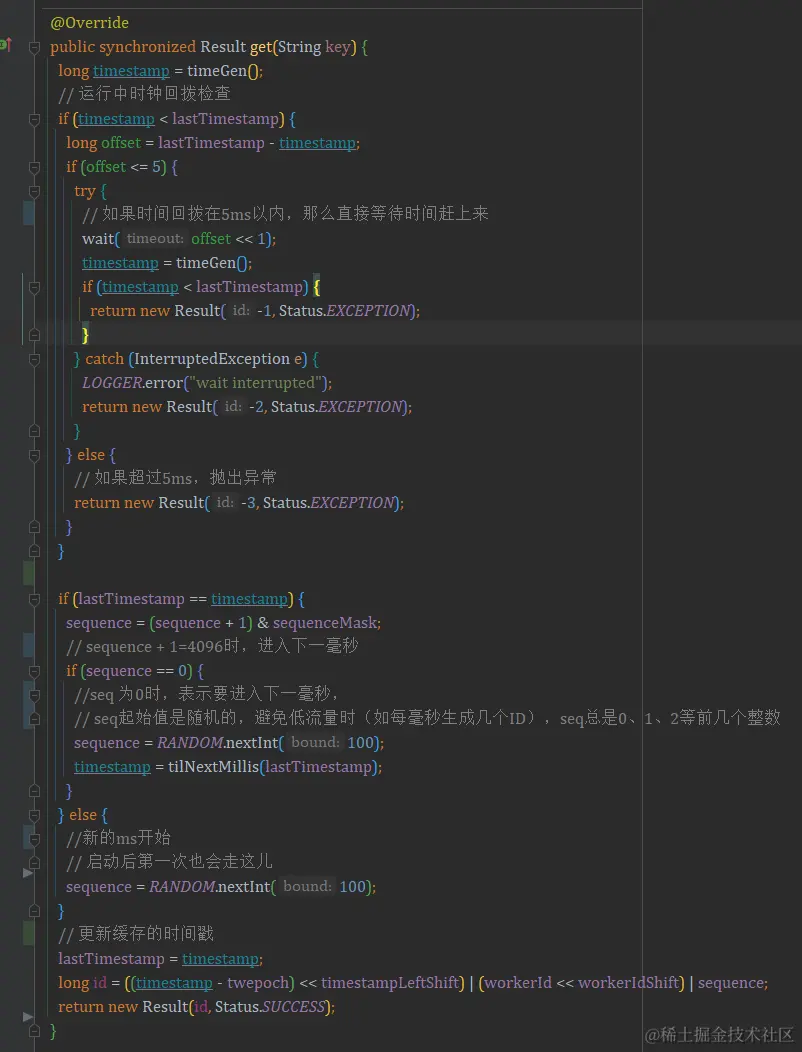
Task: Click 'bound:' hint above the tilNextMillis line
Action: tap(315, 743)
